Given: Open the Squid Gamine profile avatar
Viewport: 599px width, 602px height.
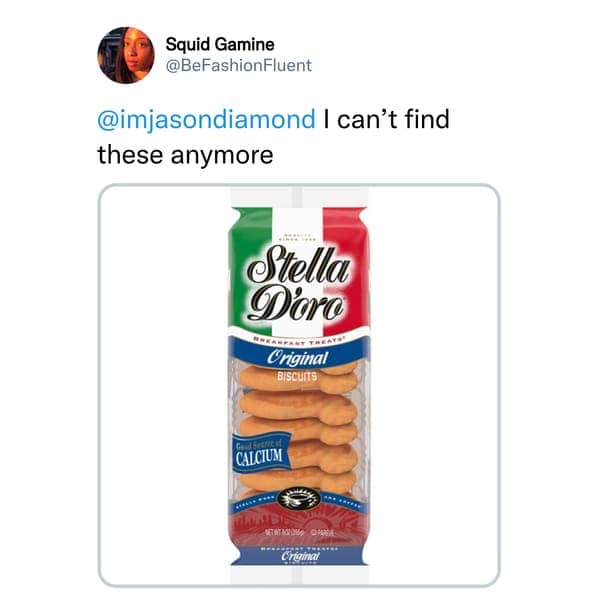Looking at the screenshot, I should tap(126, 55).
